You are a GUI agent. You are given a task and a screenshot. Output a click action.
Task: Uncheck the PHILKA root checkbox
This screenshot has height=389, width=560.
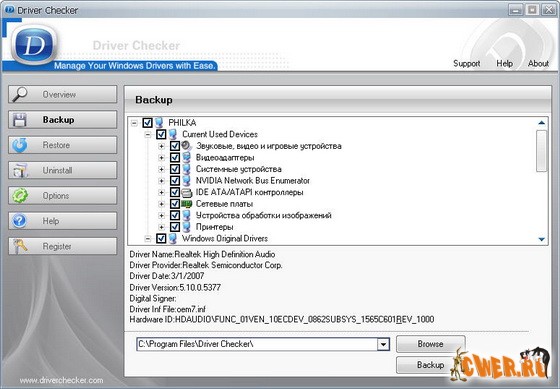pos(147,123)
